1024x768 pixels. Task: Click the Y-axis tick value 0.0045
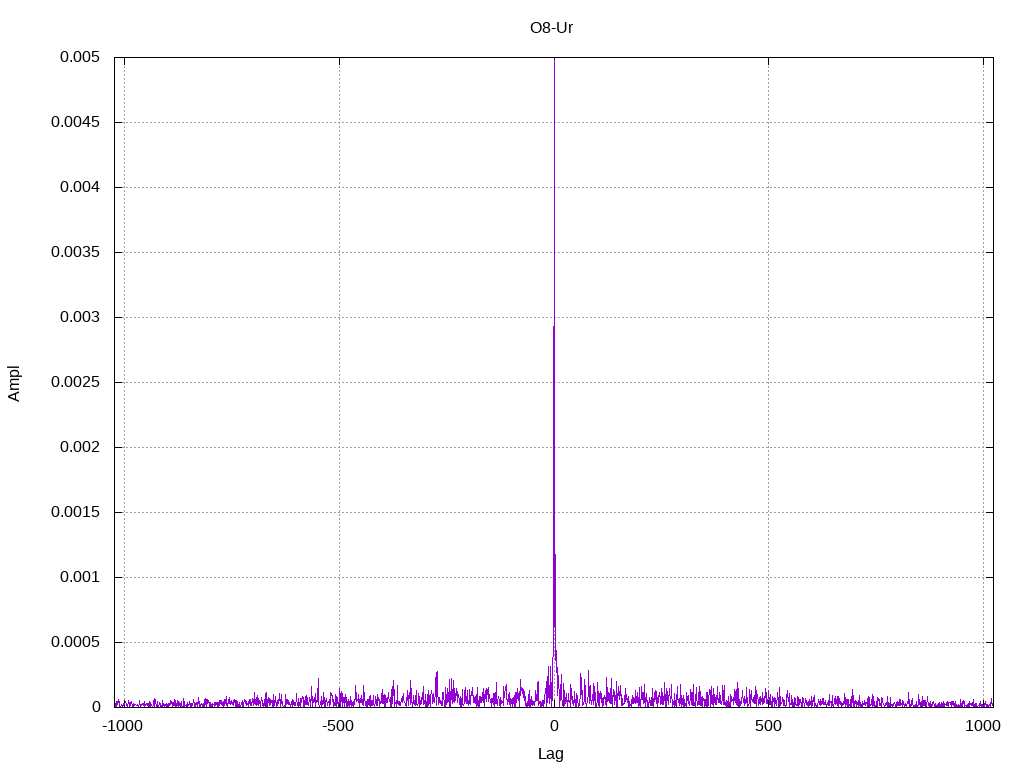coord(76,122)
